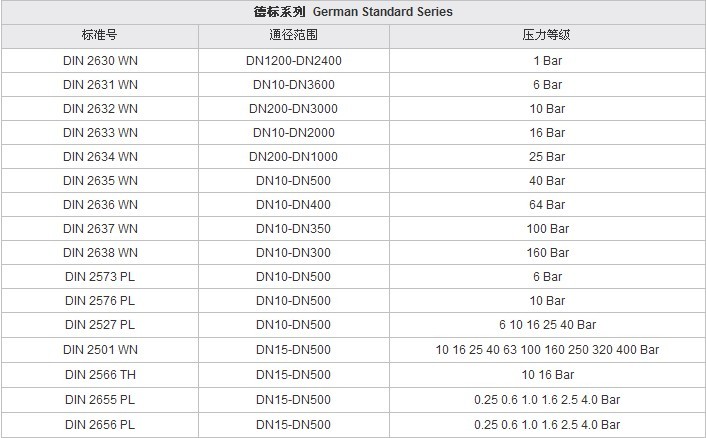Click the DN10-DN3600 size range cell
Image resolution: width=706 pixels, height=438 pixels.
tap(293, 84)
